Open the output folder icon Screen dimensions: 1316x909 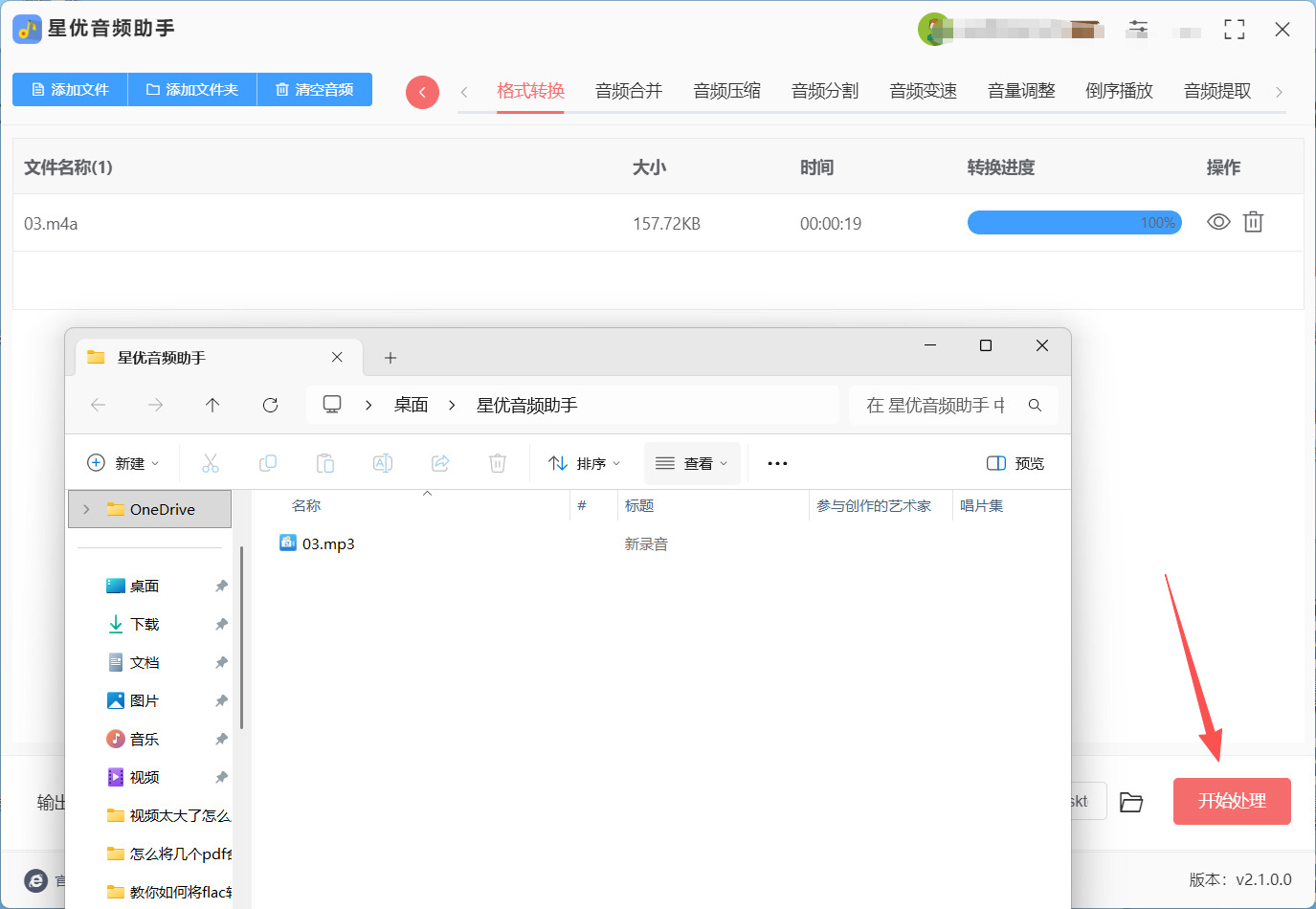coord(1131,802)
